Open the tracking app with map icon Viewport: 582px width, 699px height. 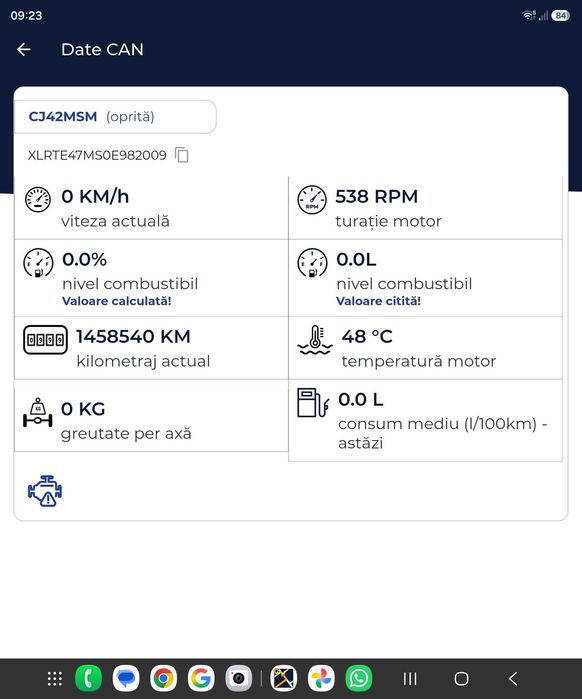click(284, 679)
